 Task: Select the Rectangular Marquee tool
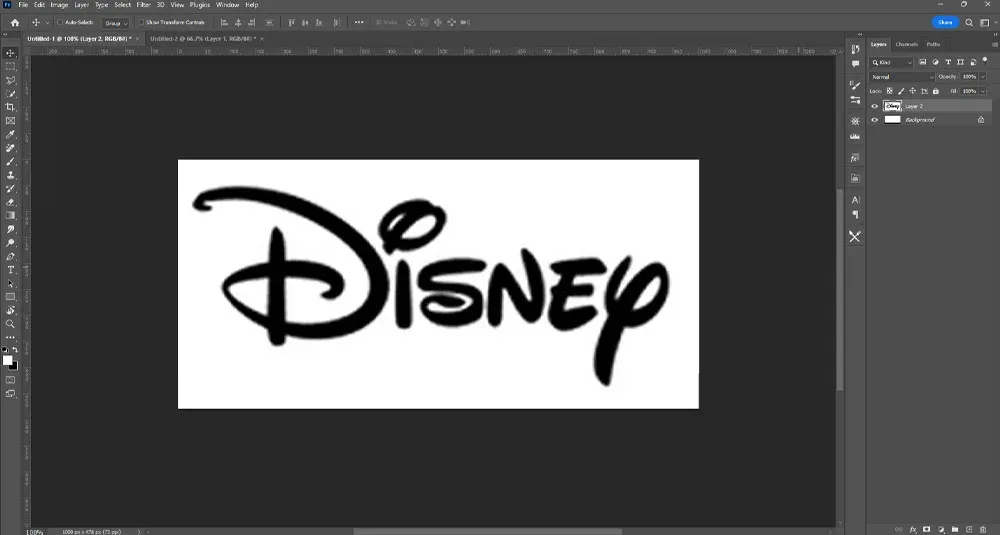10,66
